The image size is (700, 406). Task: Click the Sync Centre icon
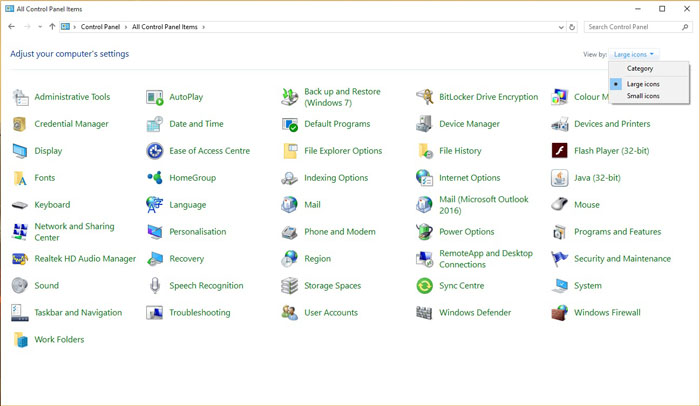click(425, 285)
